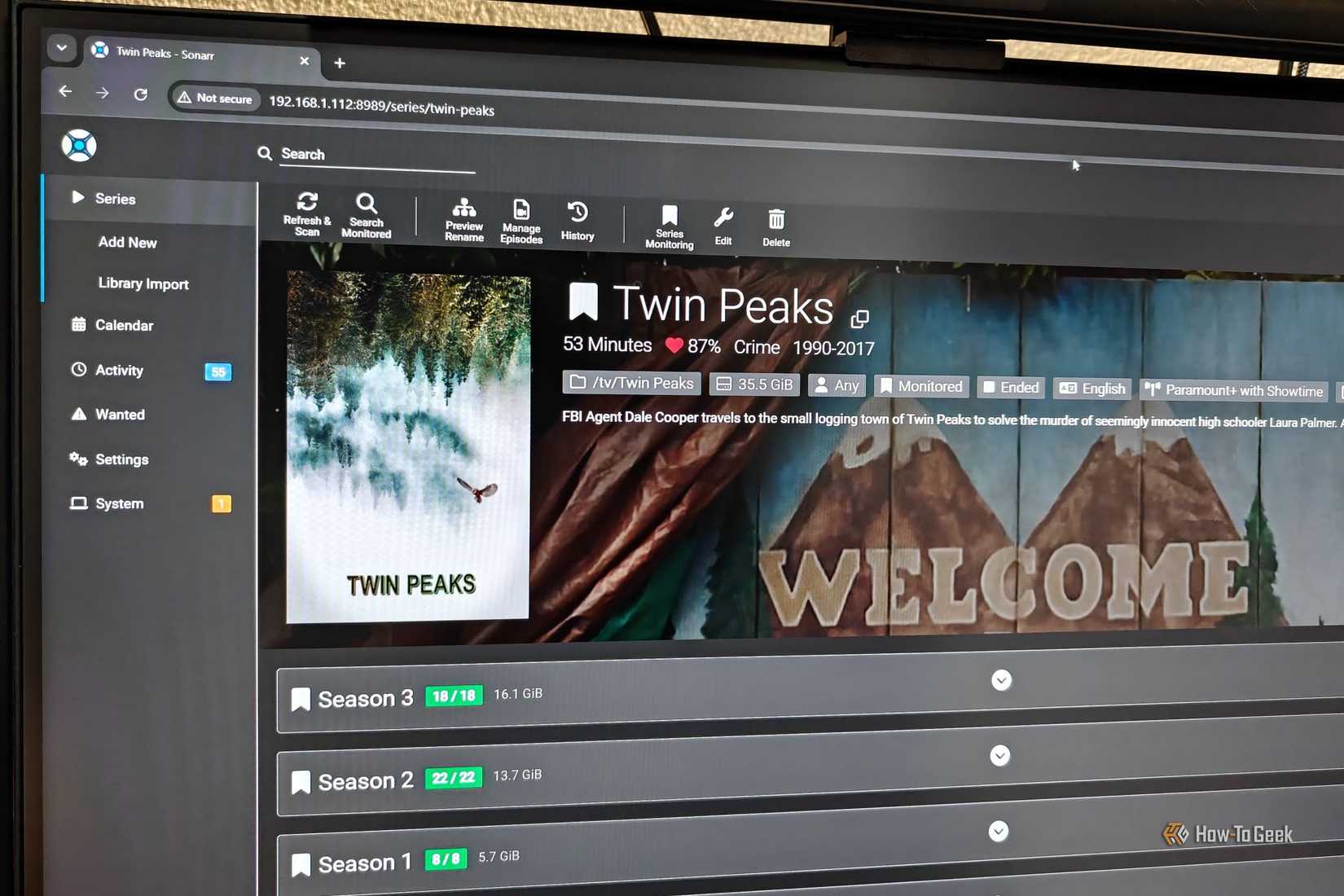1344x896 pixels.
Task: Open the Series section in sidebar
Action: [x=151, y=199]
